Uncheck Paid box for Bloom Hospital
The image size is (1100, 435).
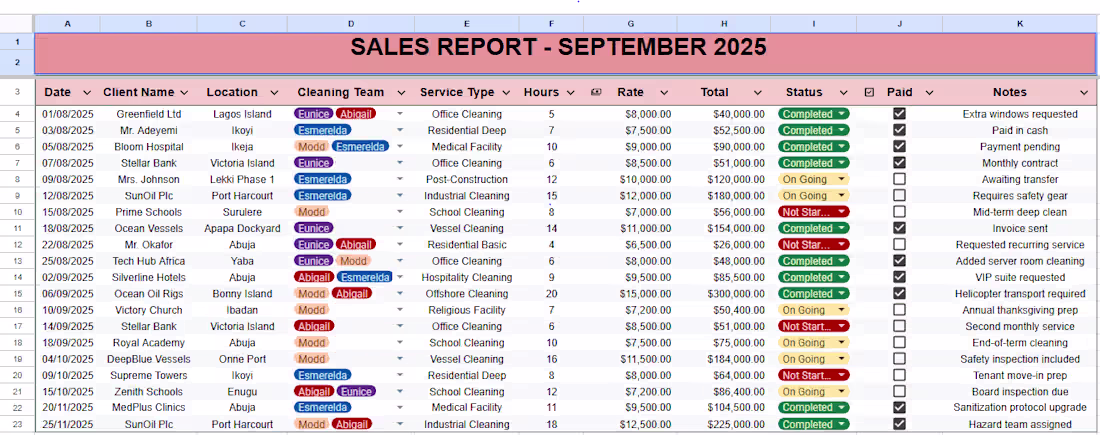pyautogui.click(x=899, y=146)
